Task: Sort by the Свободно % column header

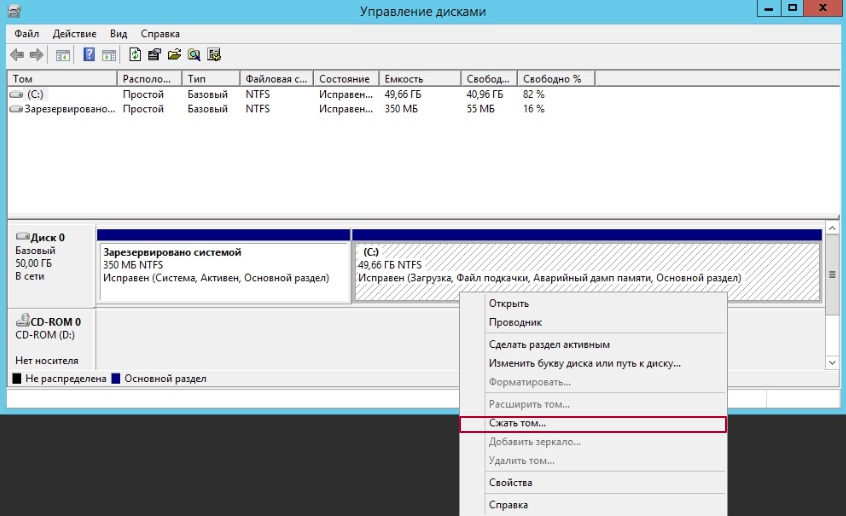Action: point(556,79)
